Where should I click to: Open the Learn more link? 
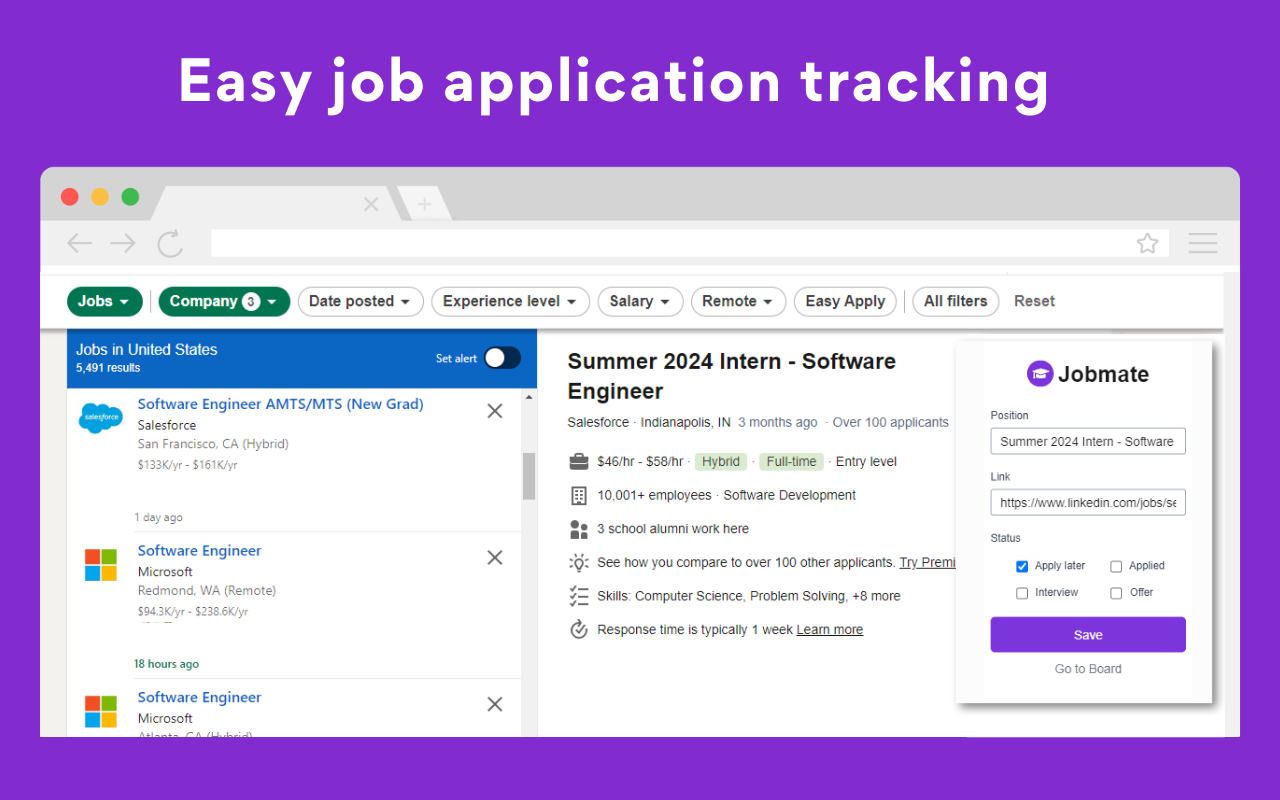[x=830, y=630]
